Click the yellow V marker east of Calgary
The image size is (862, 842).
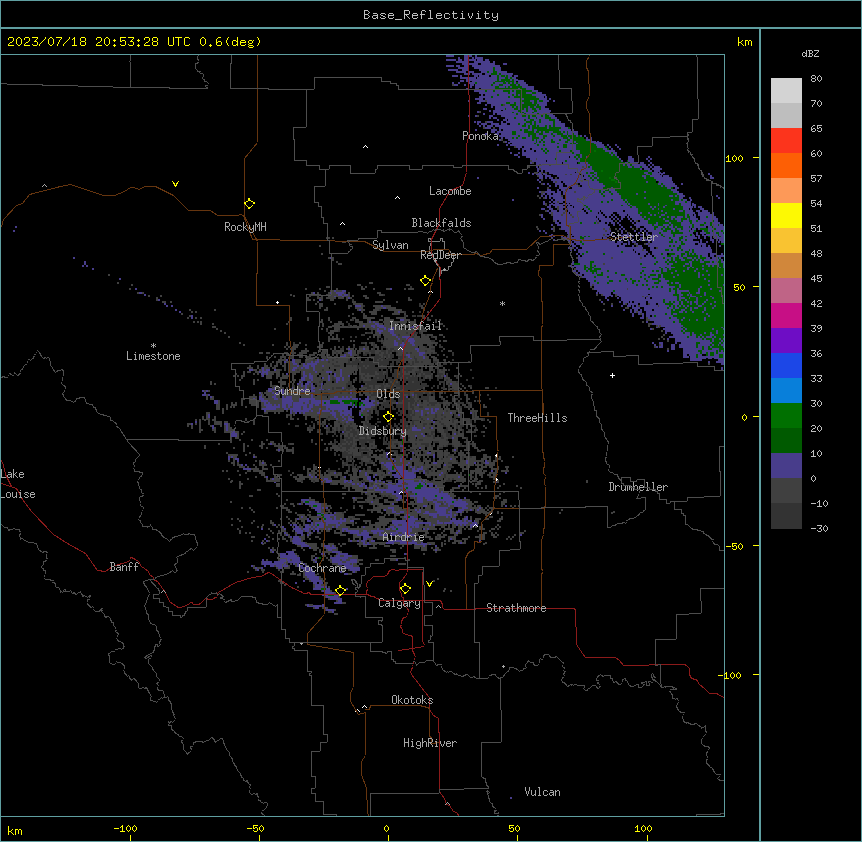pos(430,584)
